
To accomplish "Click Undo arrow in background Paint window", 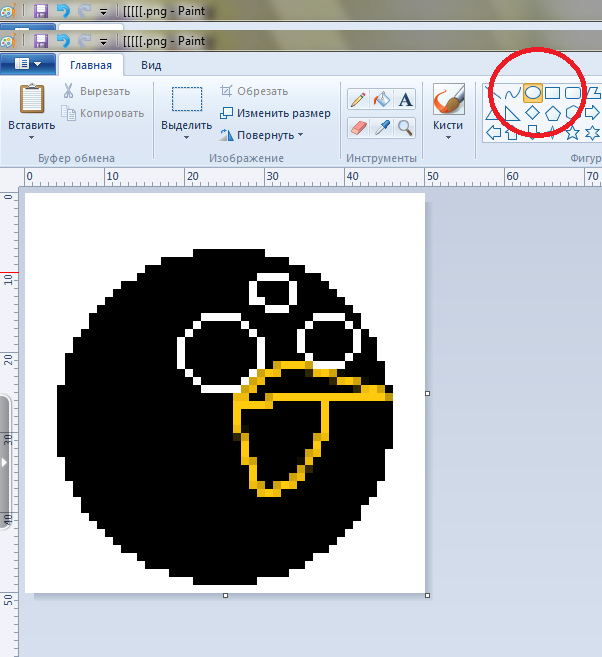I will click(63, 10).
